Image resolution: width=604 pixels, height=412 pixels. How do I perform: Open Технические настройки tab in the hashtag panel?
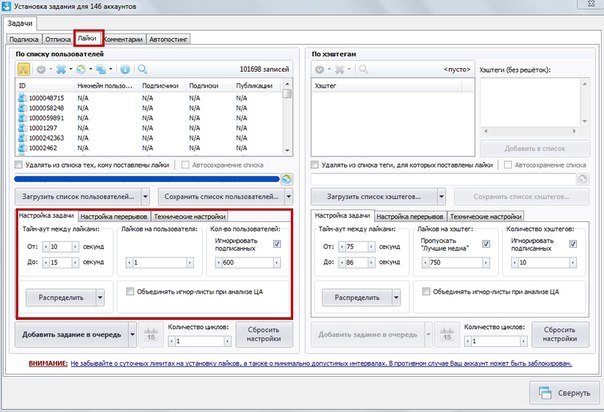486,217
